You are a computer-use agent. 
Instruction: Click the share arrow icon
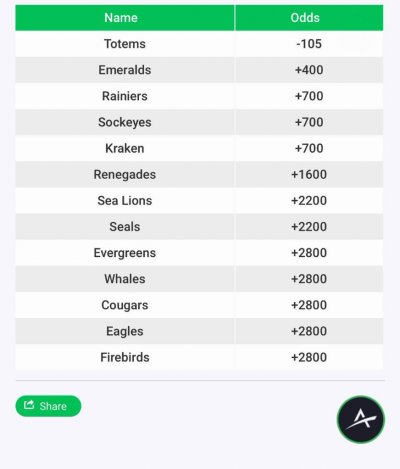click(x=29, y=405)
